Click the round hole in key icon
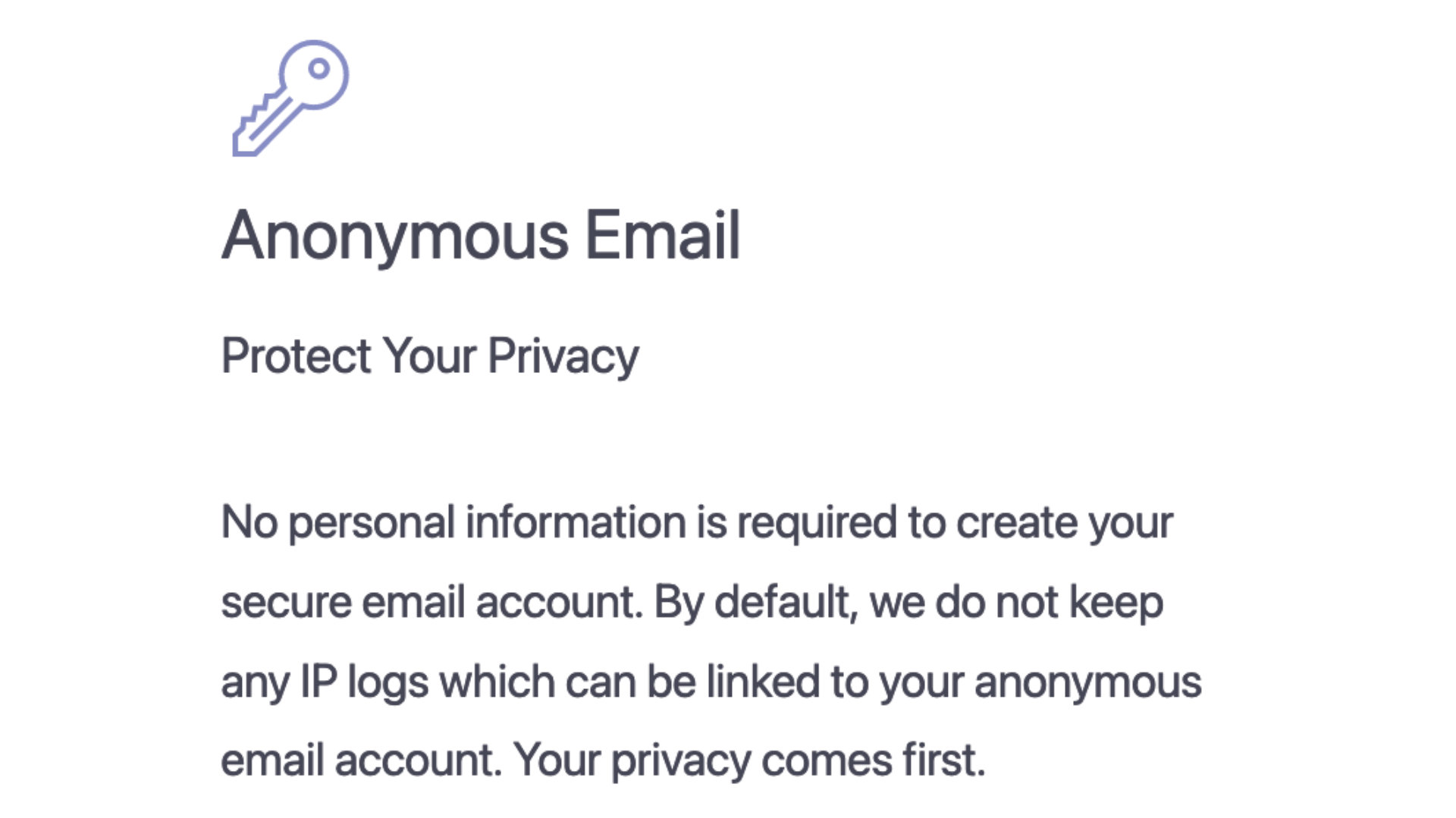 319,69
